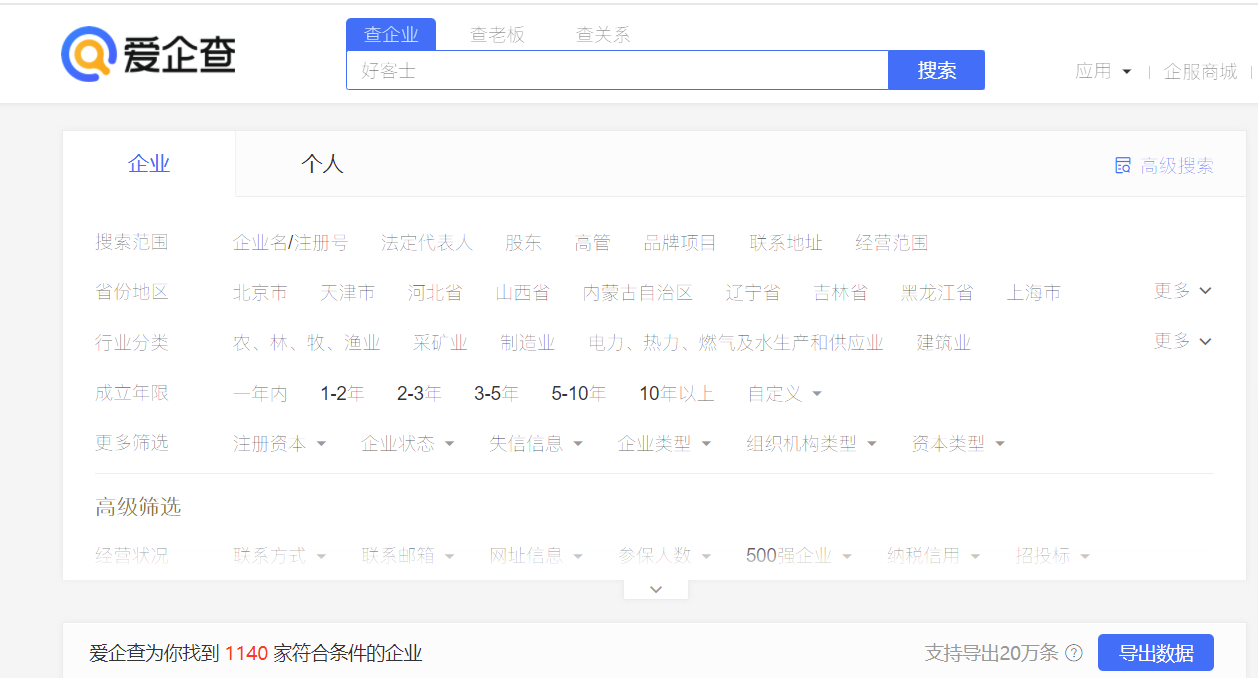This screenshot has width=1258, height=678.
Task: Filter by 北京市 province
Action: 260,293
